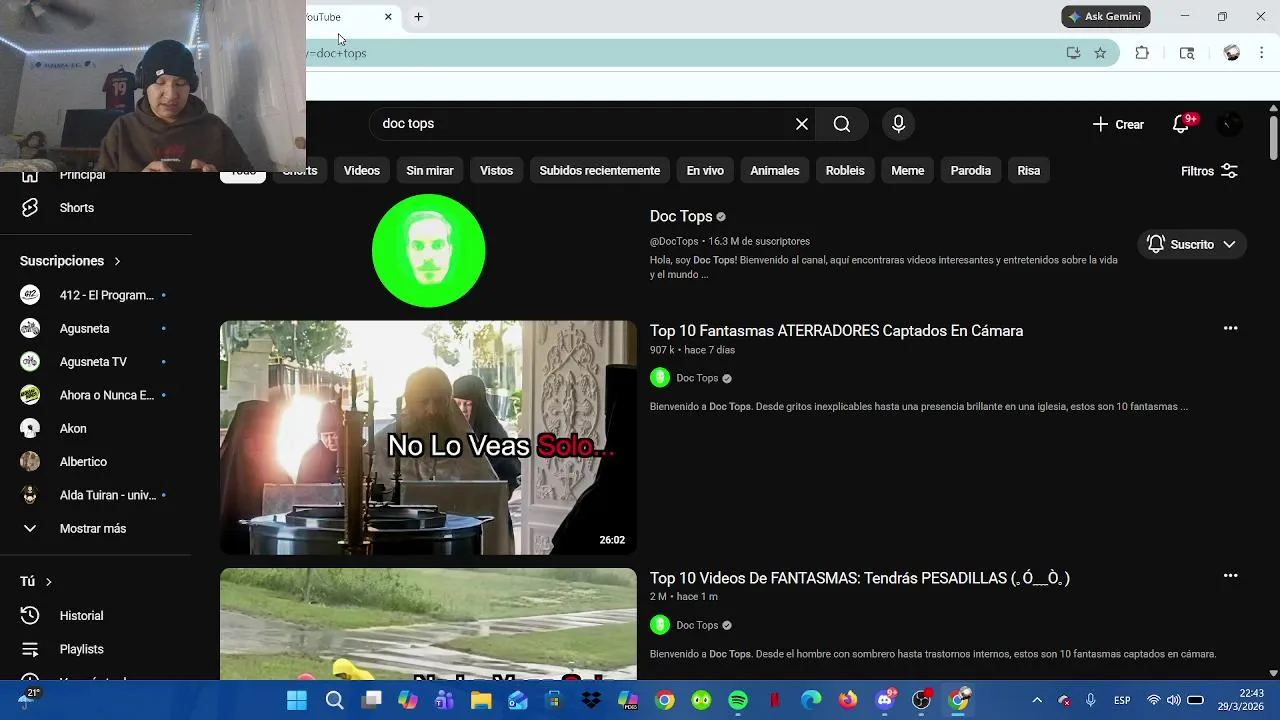
Task: Select the En vivo filter chip
Action: [x=705, y=171]
